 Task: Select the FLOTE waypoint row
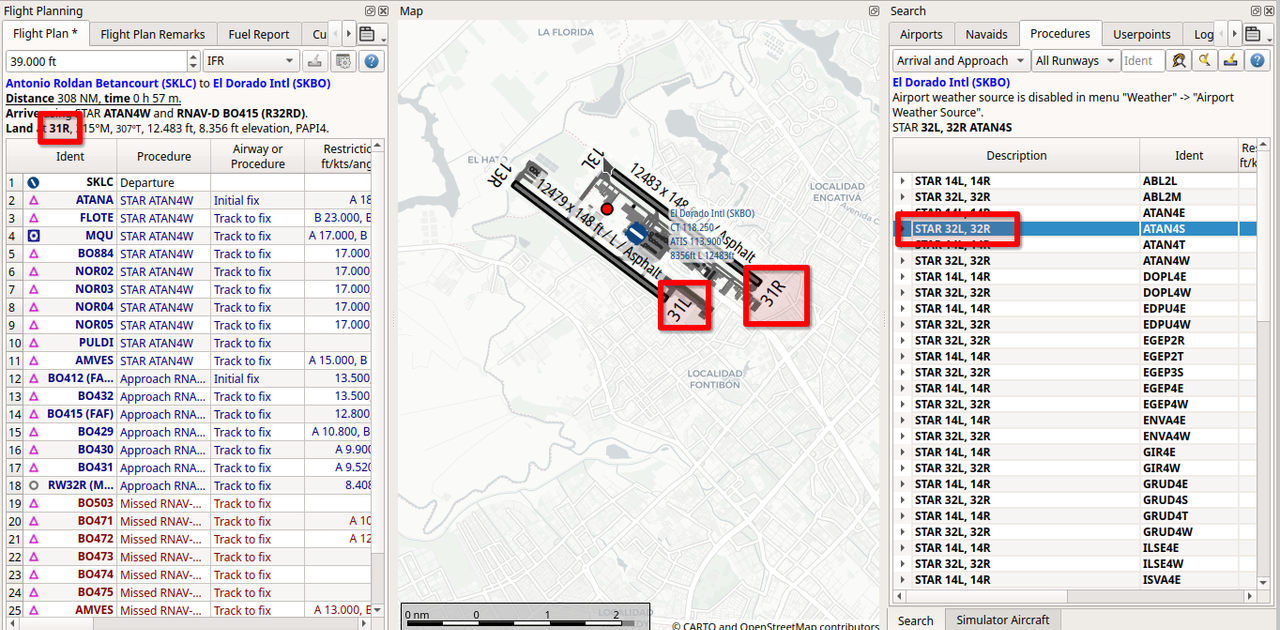point(189,218)
